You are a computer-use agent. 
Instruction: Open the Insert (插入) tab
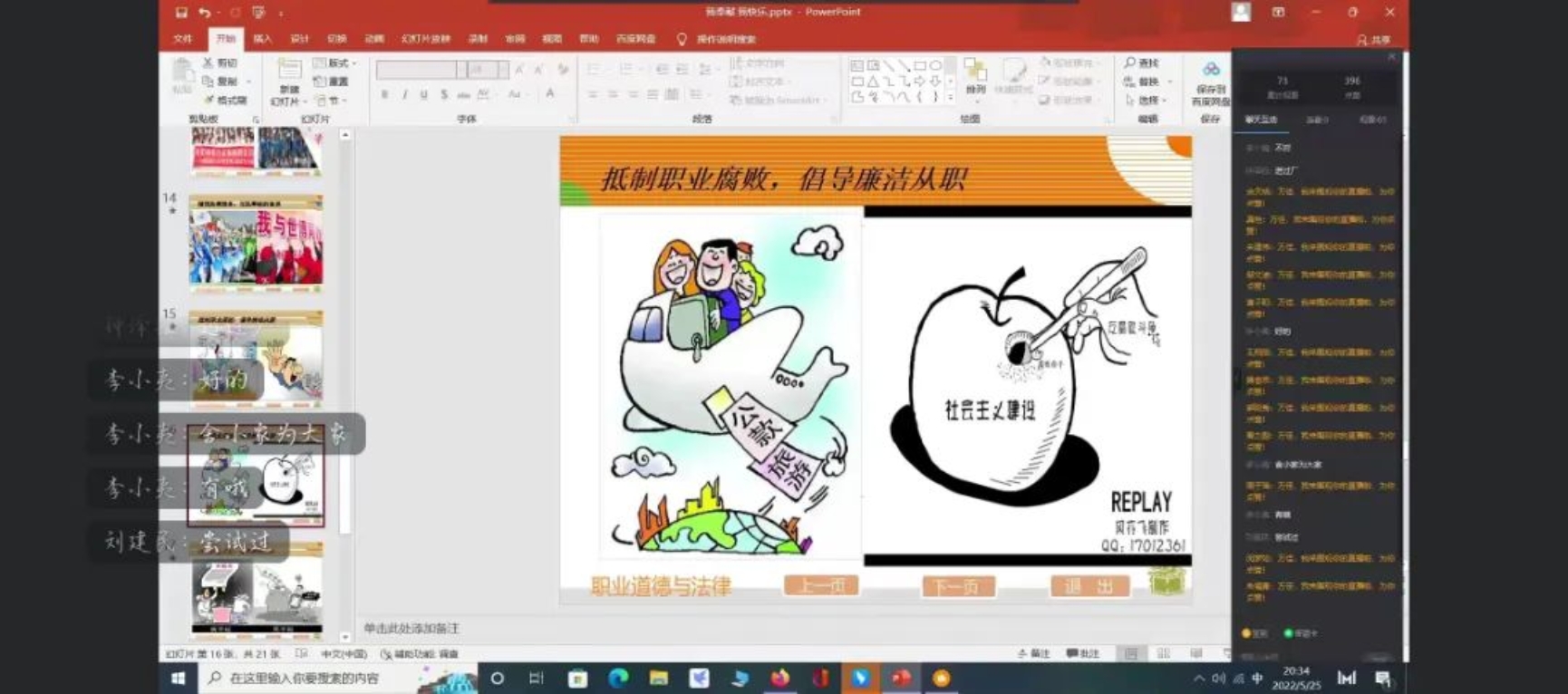[263, 39]
